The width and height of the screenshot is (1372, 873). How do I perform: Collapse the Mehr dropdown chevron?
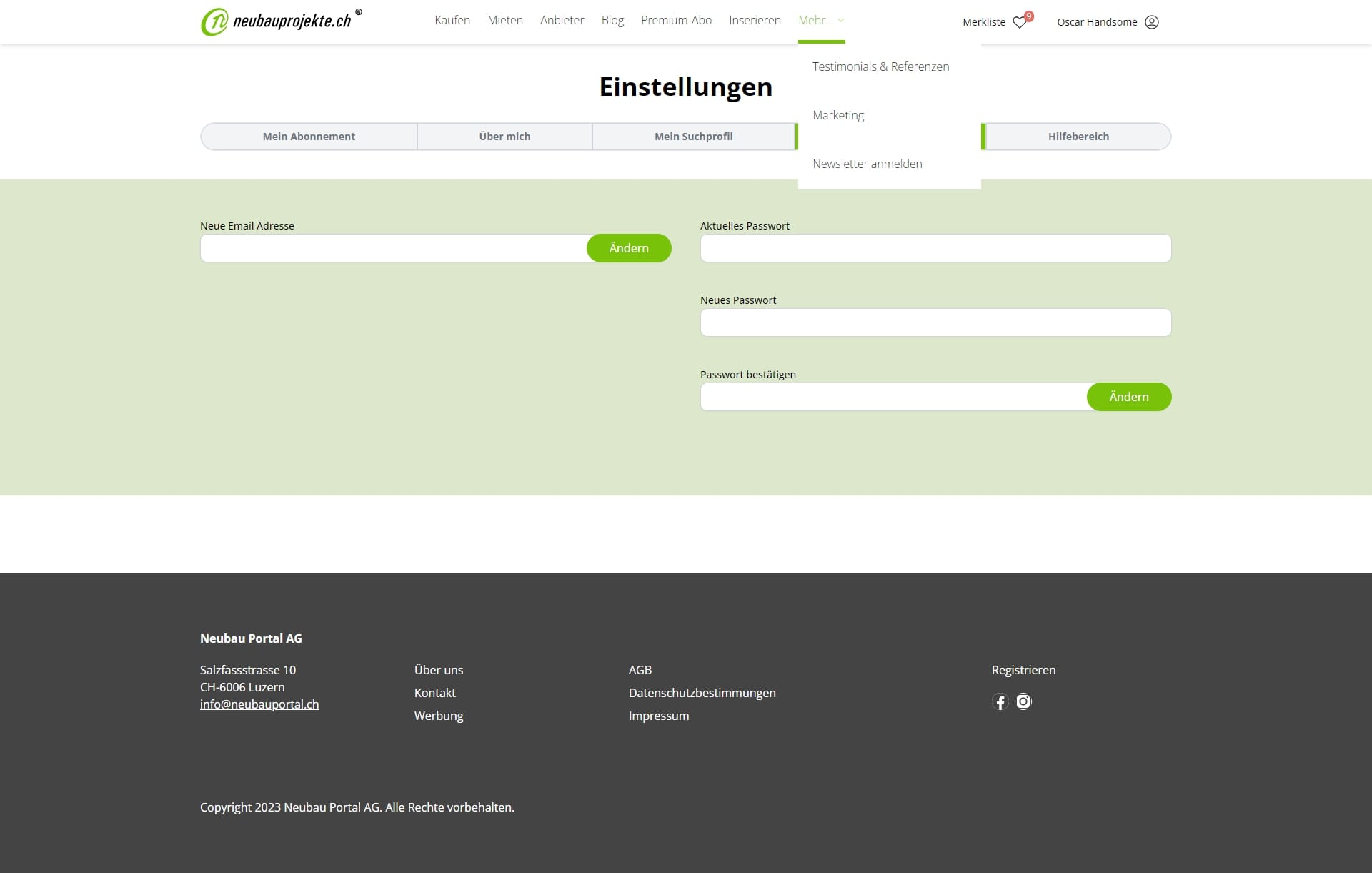(841, 21)
